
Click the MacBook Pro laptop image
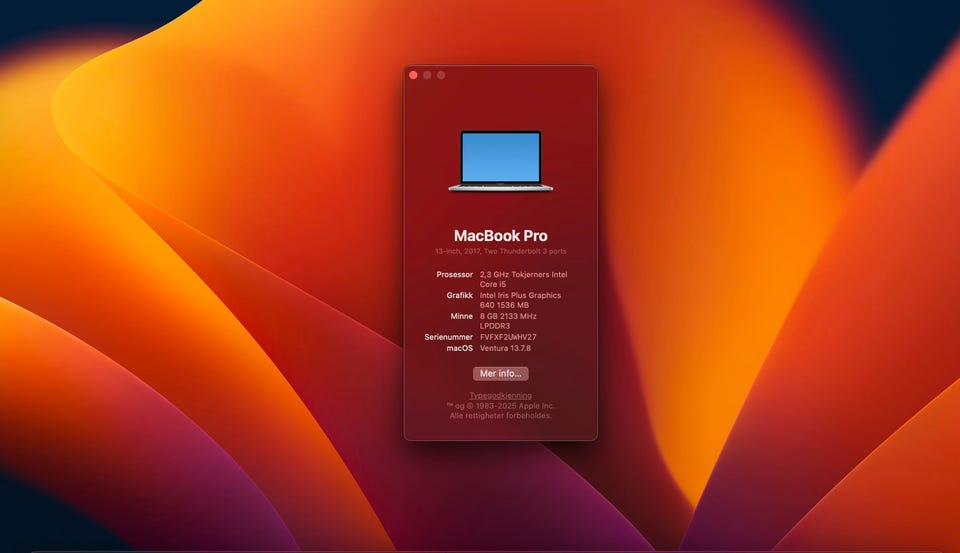[x=501, y=161]
